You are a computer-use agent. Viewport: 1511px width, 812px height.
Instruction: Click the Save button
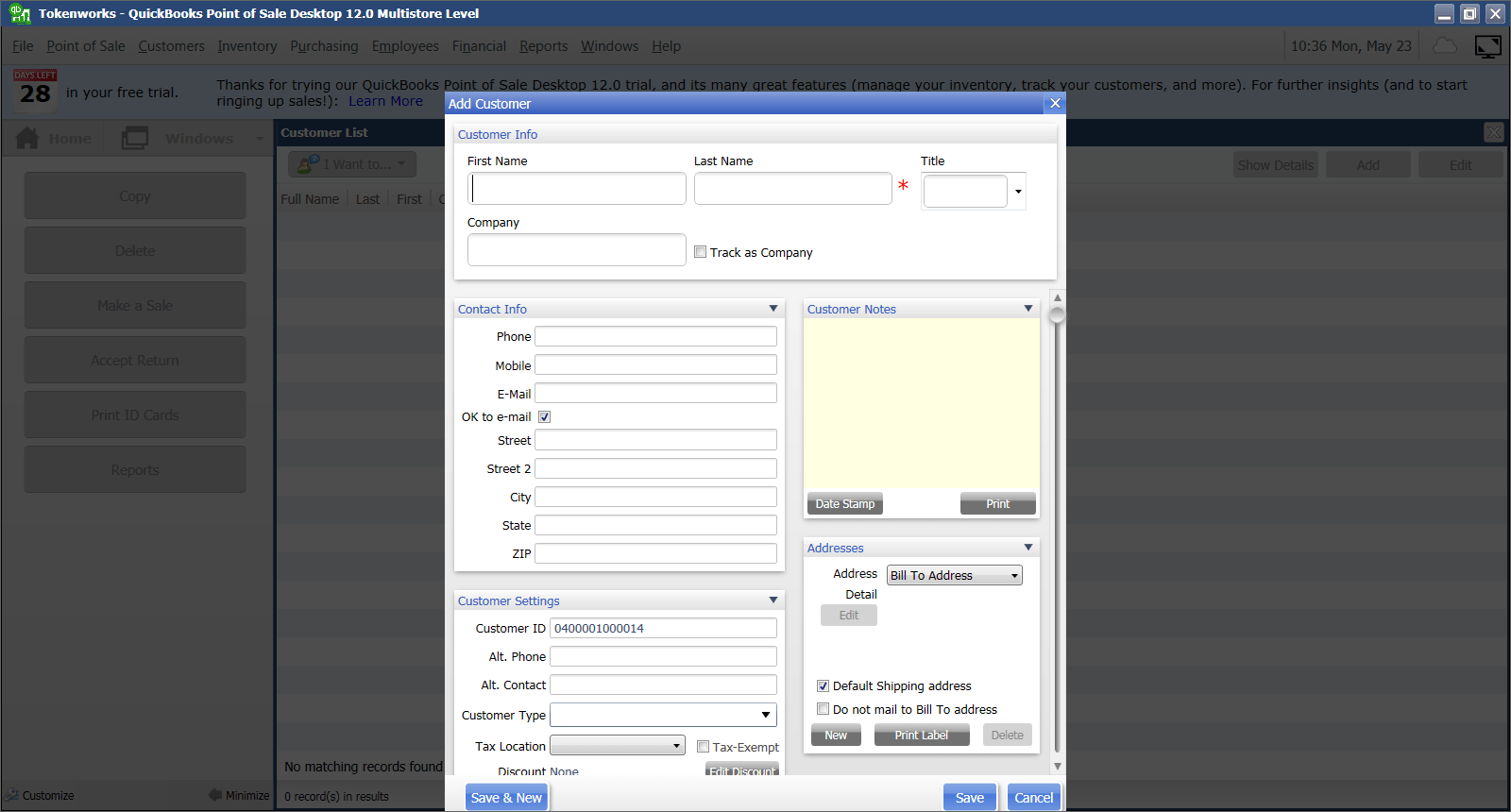click(x=969, y=797)
